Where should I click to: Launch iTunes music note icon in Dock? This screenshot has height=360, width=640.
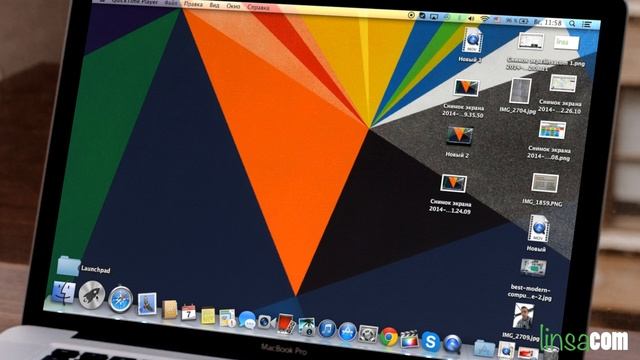click(x=327, y=329)
